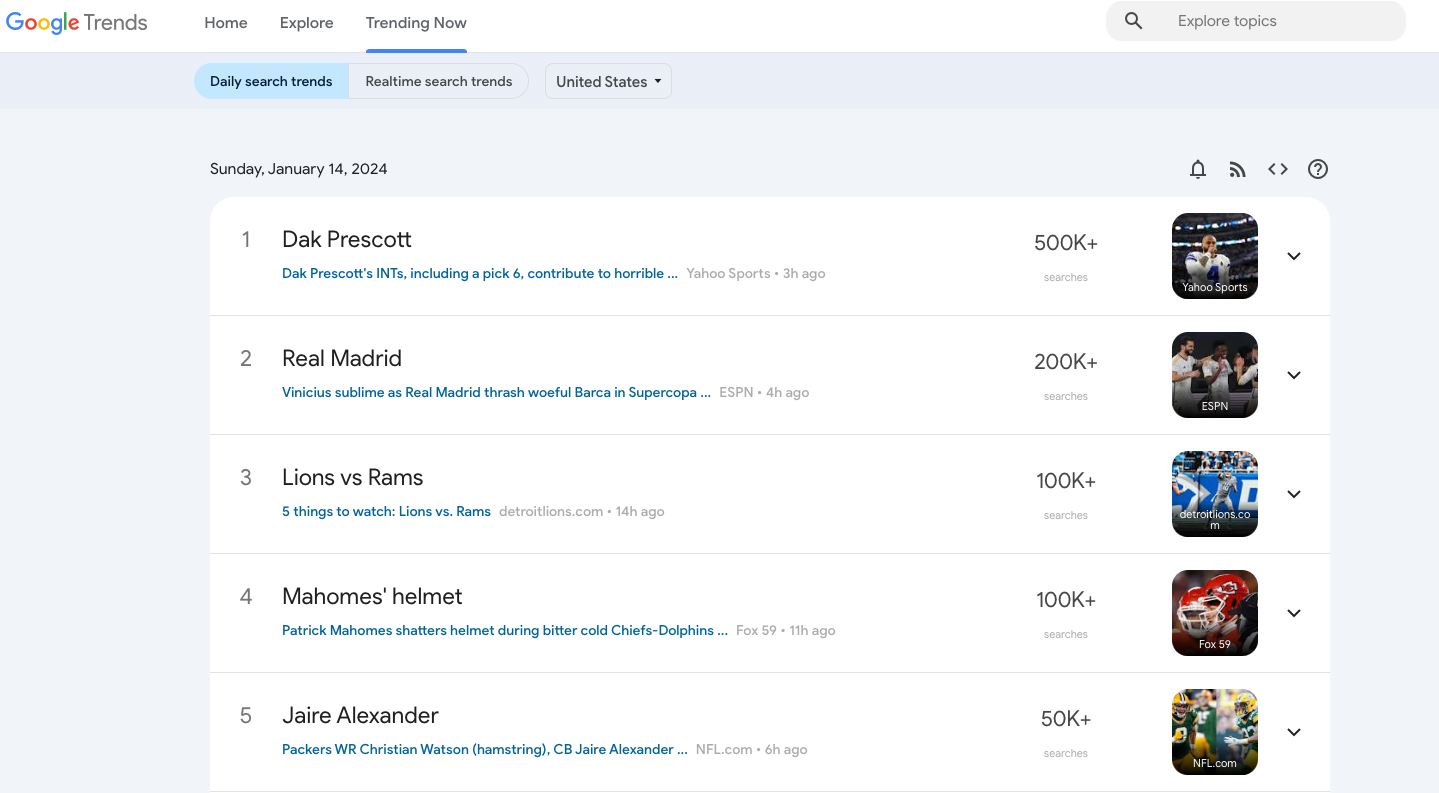Open '5 things to watch: Lions vs. Rams' link
1439x793 pixels.
(x=386, y=511)
